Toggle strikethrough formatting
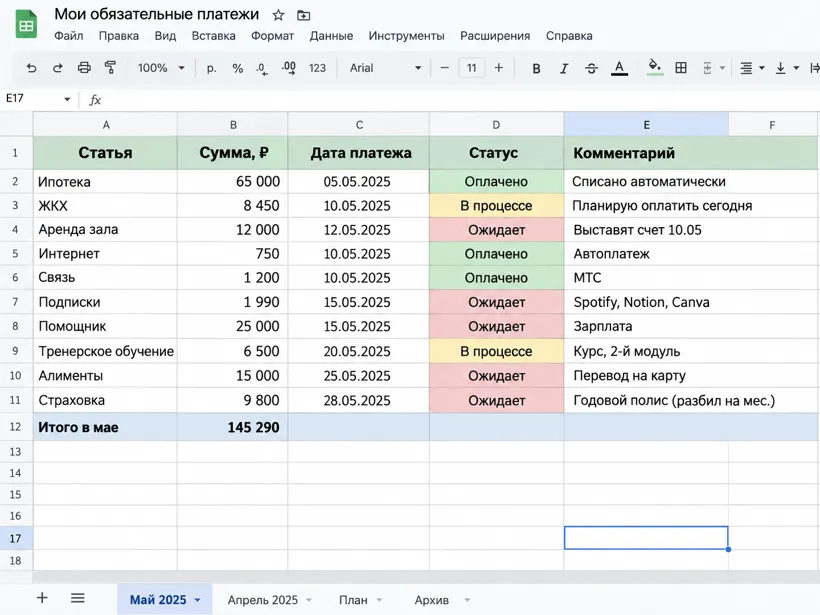The height and width of the screenshot is (615, 820). pos(591,68)
